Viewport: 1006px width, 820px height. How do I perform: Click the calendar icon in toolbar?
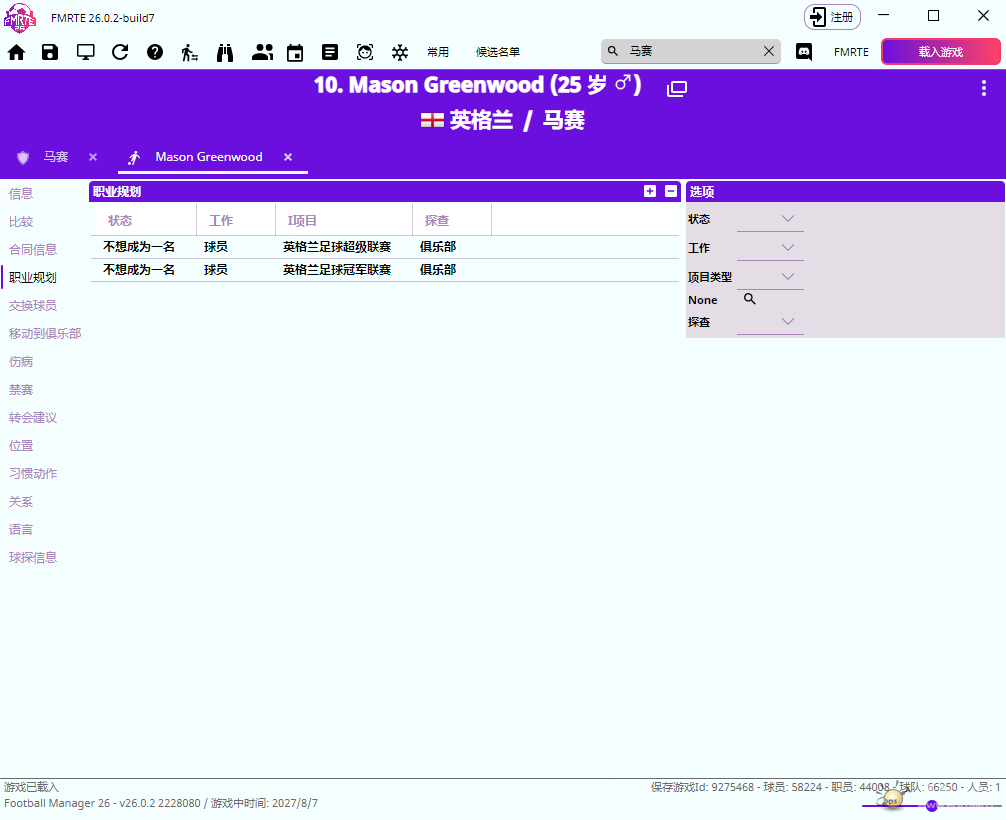pos(295,53)
